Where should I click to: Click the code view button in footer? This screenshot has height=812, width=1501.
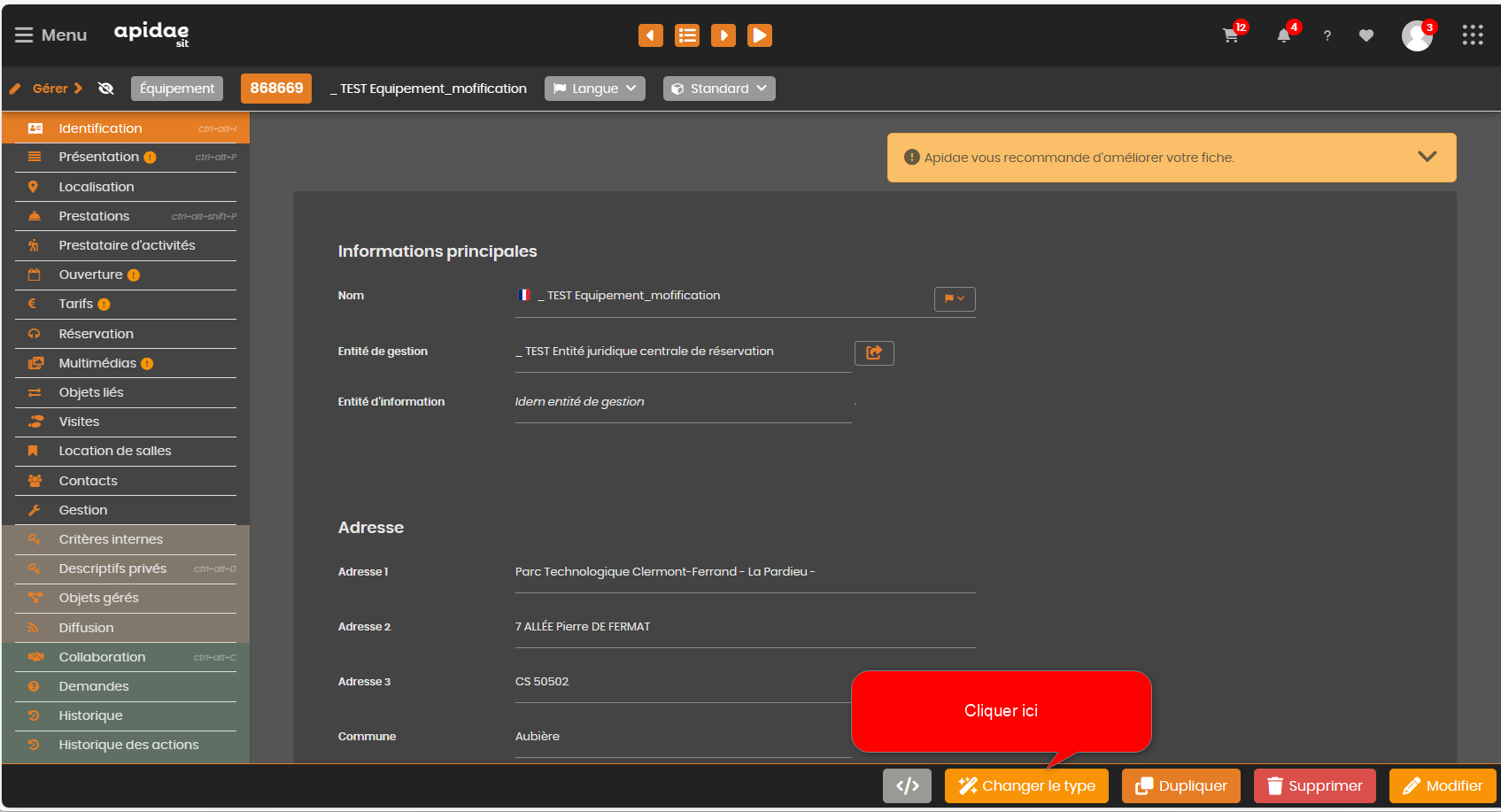907,785
